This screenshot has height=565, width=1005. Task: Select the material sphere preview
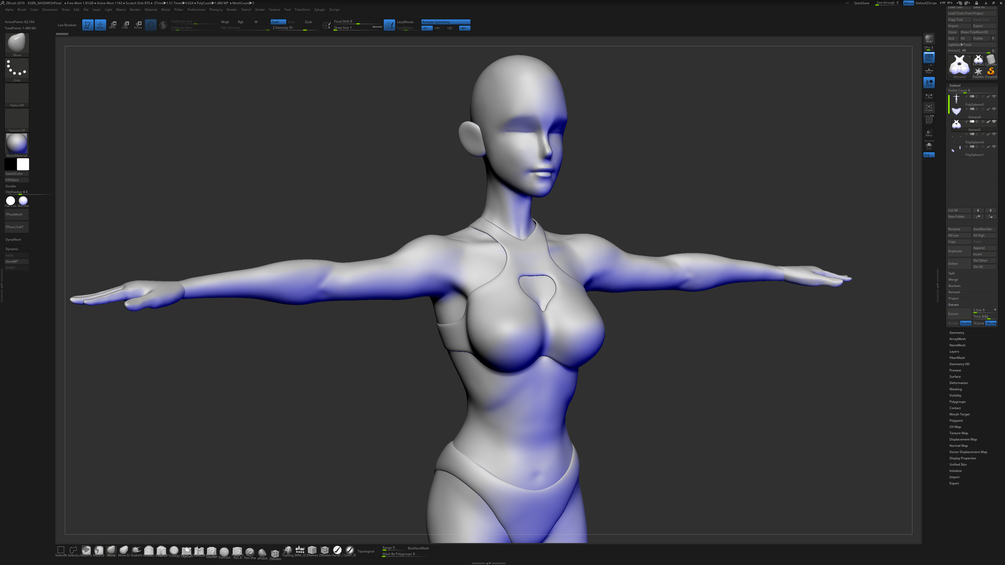[17, 144]
